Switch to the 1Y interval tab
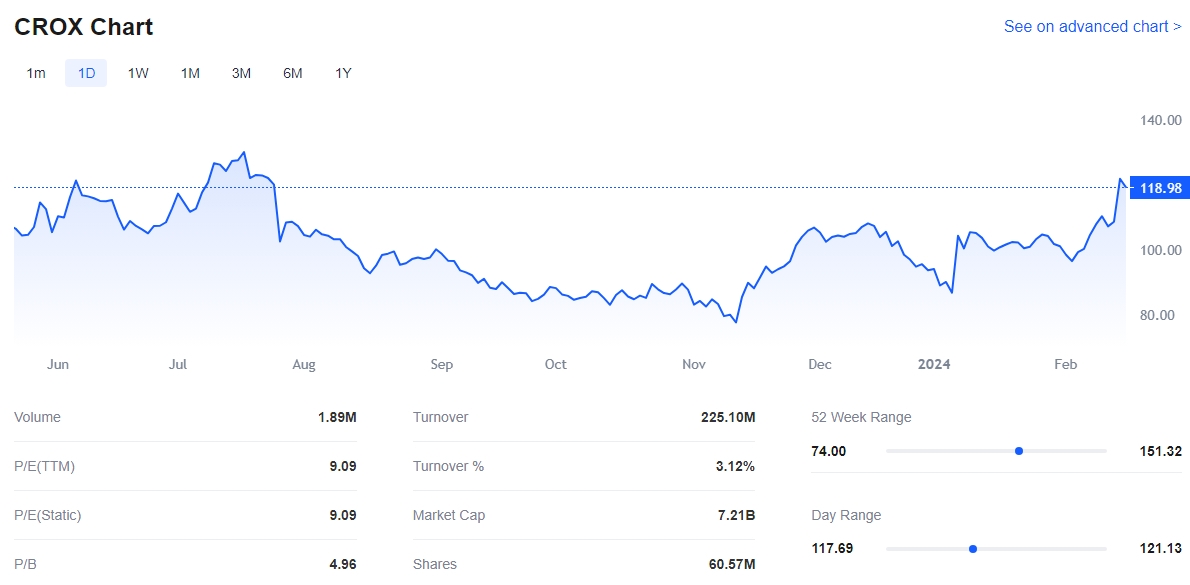The height and width of the screenshot is (585, 1190). pos(343,73)
